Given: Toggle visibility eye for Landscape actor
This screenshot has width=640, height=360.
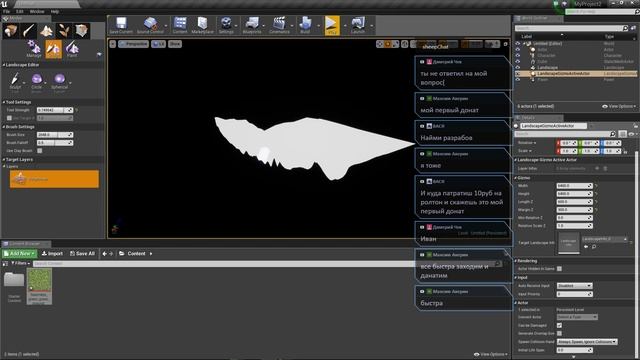Looking at the screenshot, I should [x=518, y=67].
